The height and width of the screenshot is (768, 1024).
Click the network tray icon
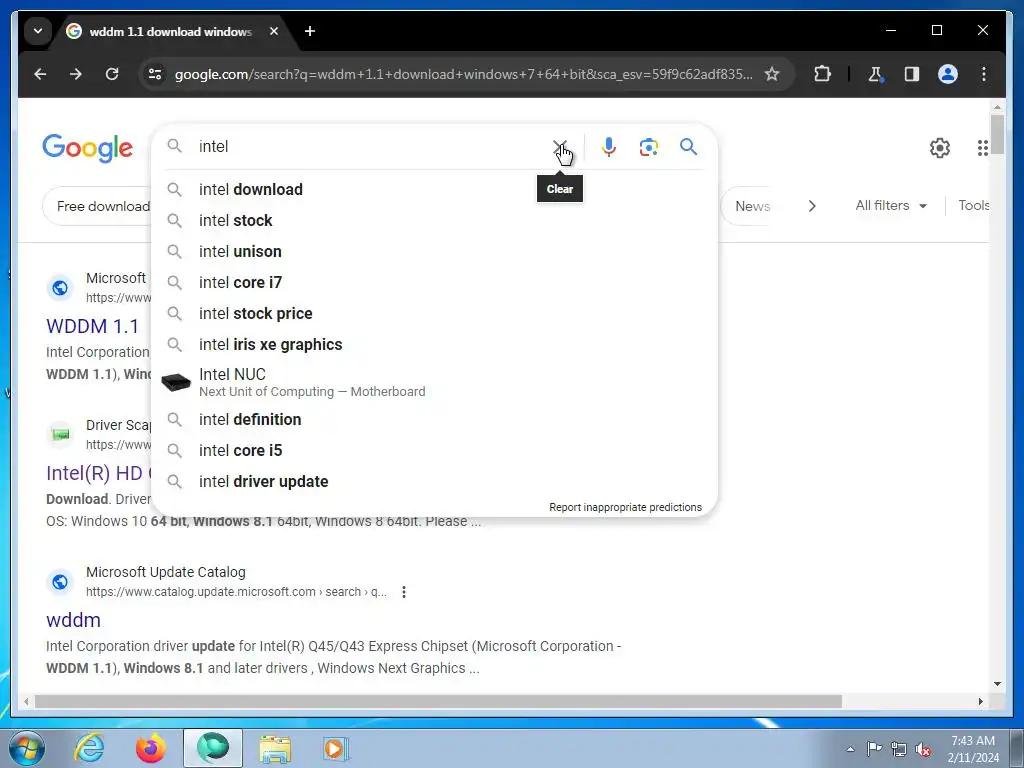pos(899,749)
